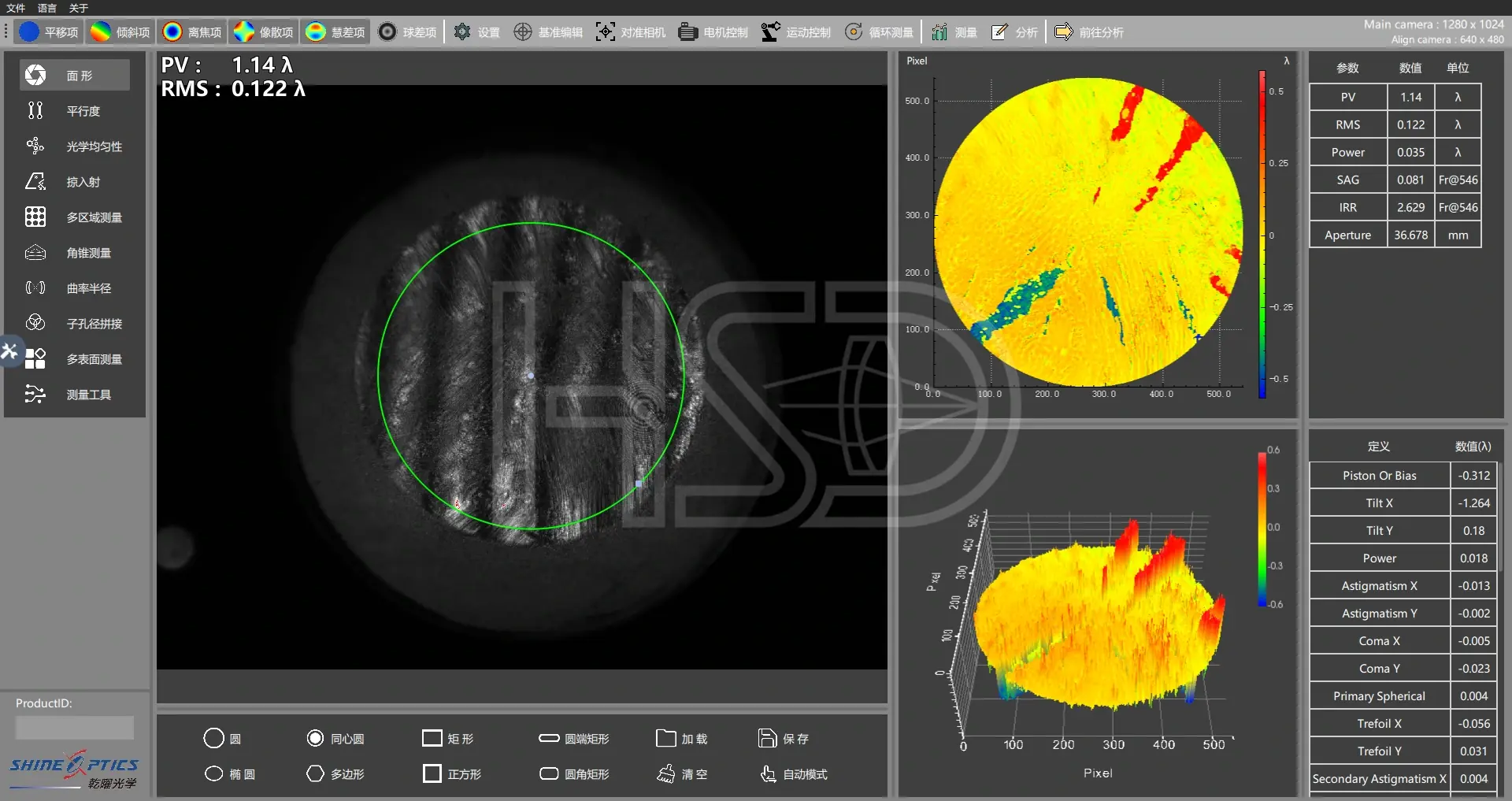Screen dimensions: 1512x801
Task: Click the 参数 column header
Action: pyautogui.click(x=1348, y=68)
